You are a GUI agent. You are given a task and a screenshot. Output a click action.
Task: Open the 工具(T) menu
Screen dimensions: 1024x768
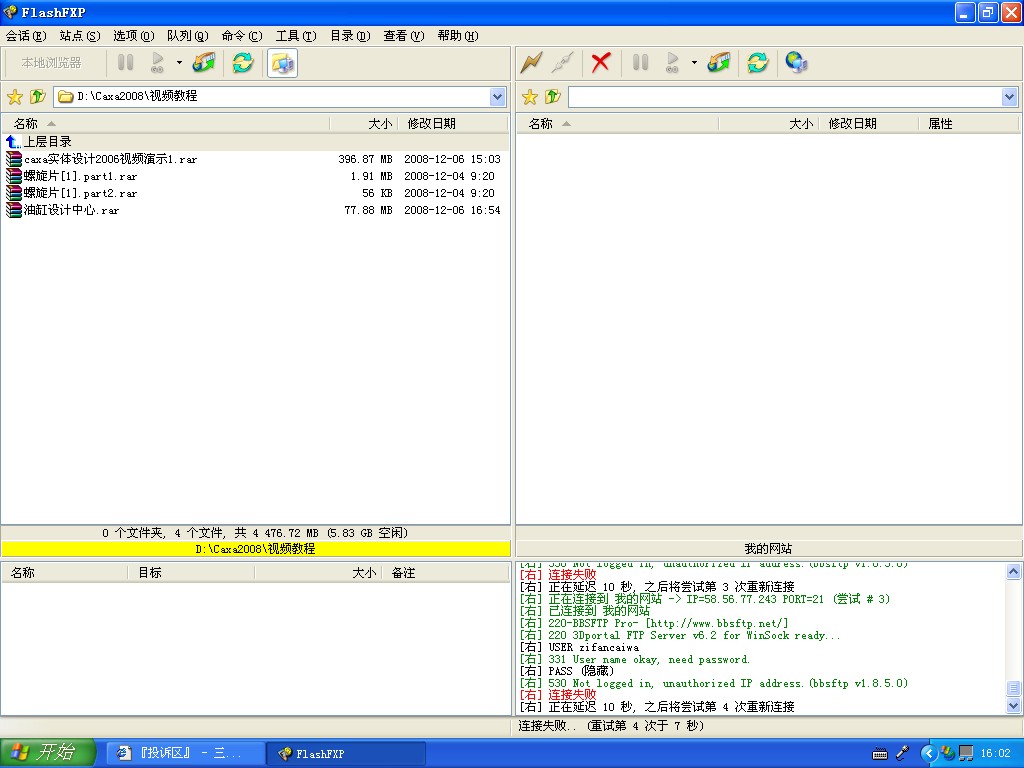(x=296, y=36)
